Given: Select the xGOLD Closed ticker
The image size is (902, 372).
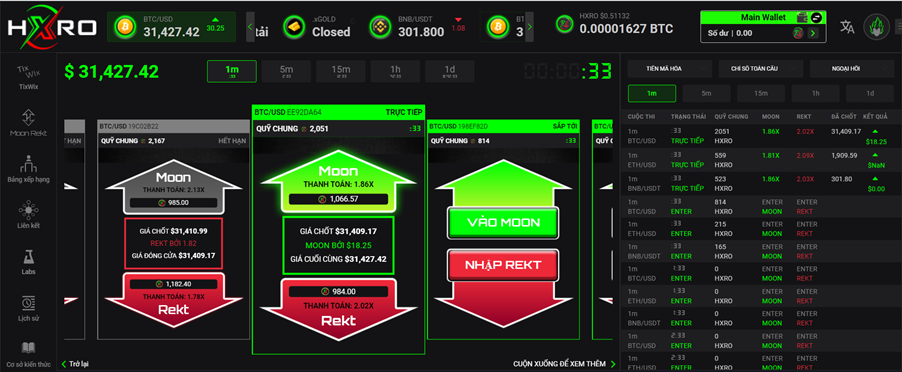Looking at the screenshot, I should pos(316,27).
